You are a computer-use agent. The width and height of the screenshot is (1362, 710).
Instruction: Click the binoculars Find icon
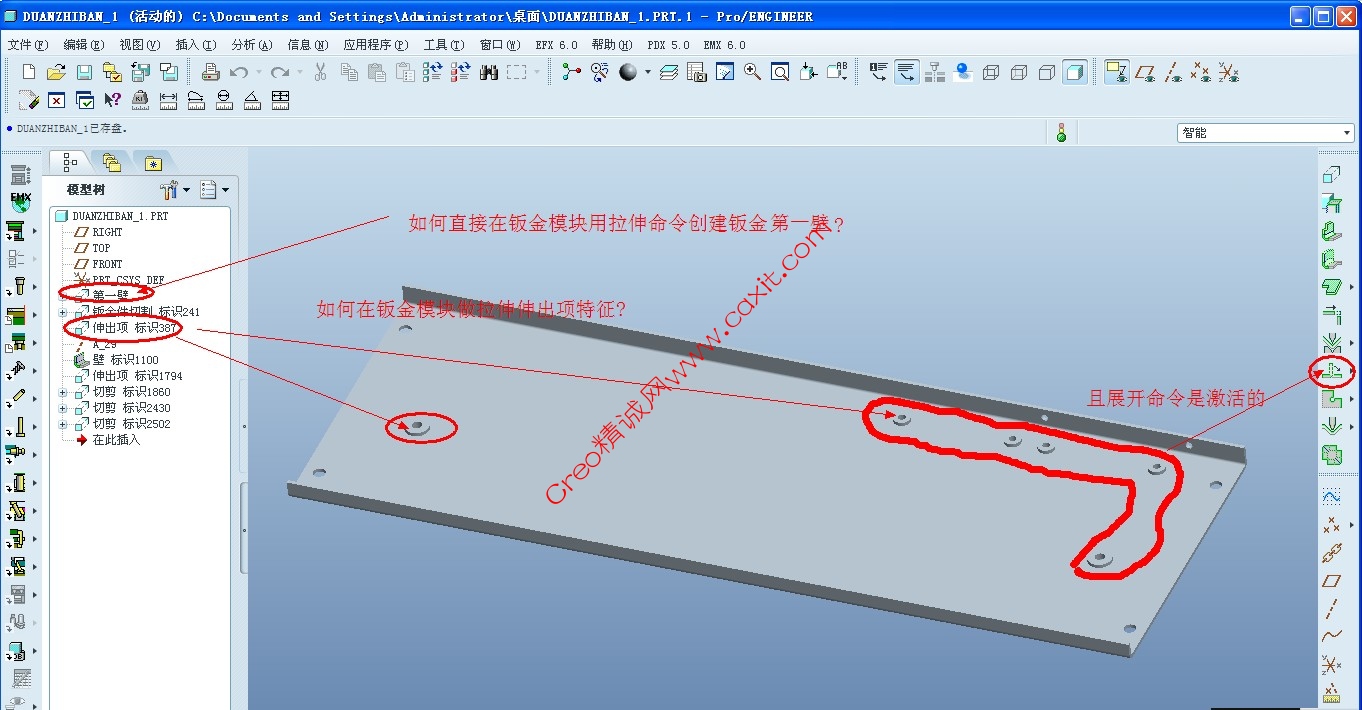[x=489, y=72]
